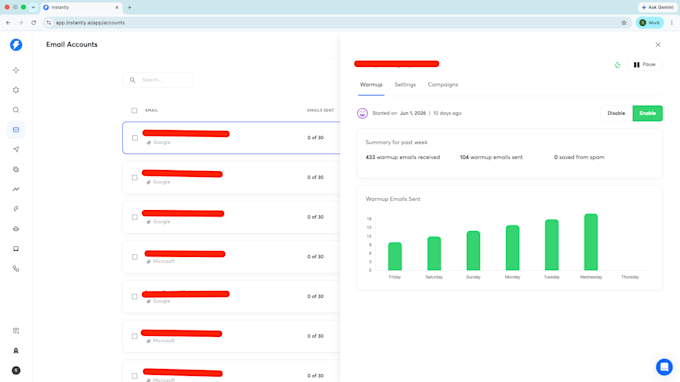Tick the second account row's checkbox
Image resolution: width=680 pixels, height=382 pixels.
tap(135, 177)
